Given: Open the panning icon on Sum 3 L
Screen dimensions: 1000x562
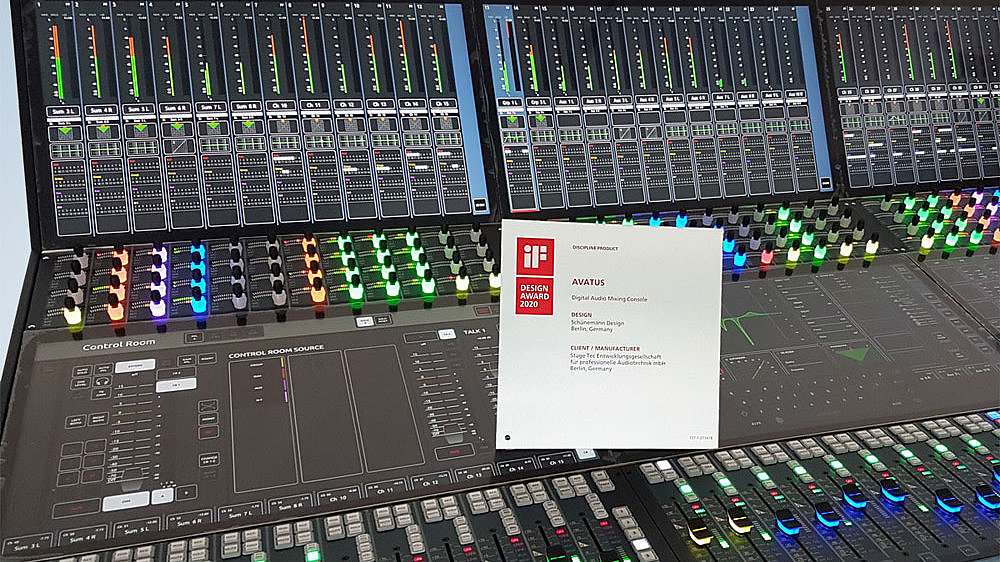Looking at the screenshot, I should [x=65, y=134].
